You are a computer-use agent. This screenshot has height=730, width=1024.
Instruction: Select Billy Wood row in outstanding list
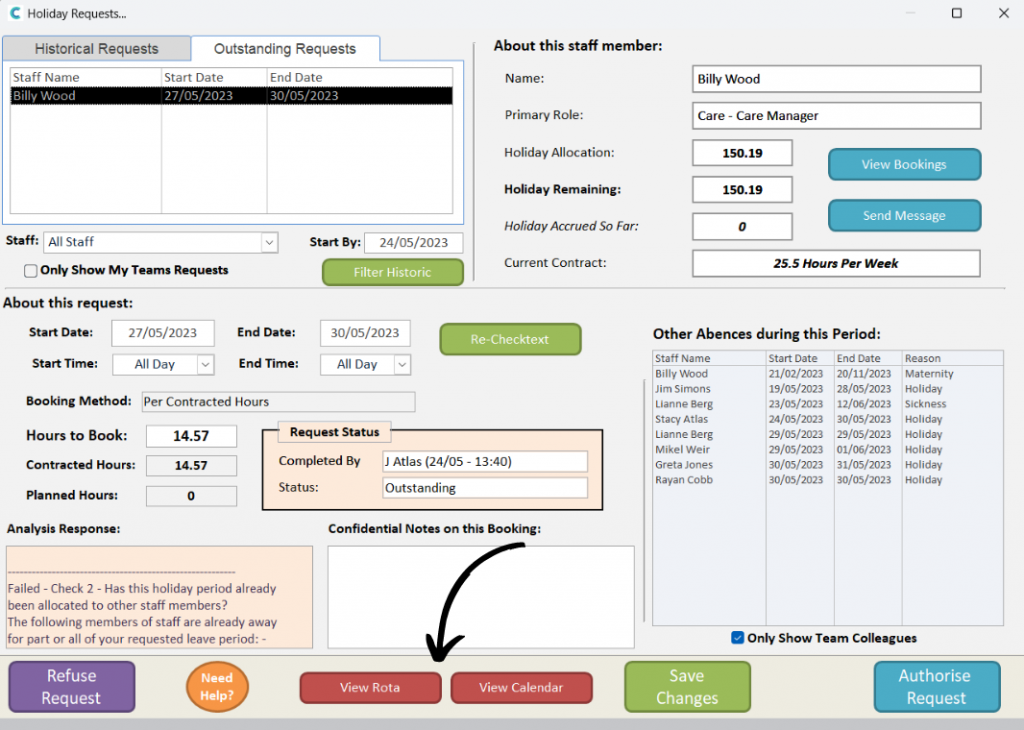click(231, 96)
